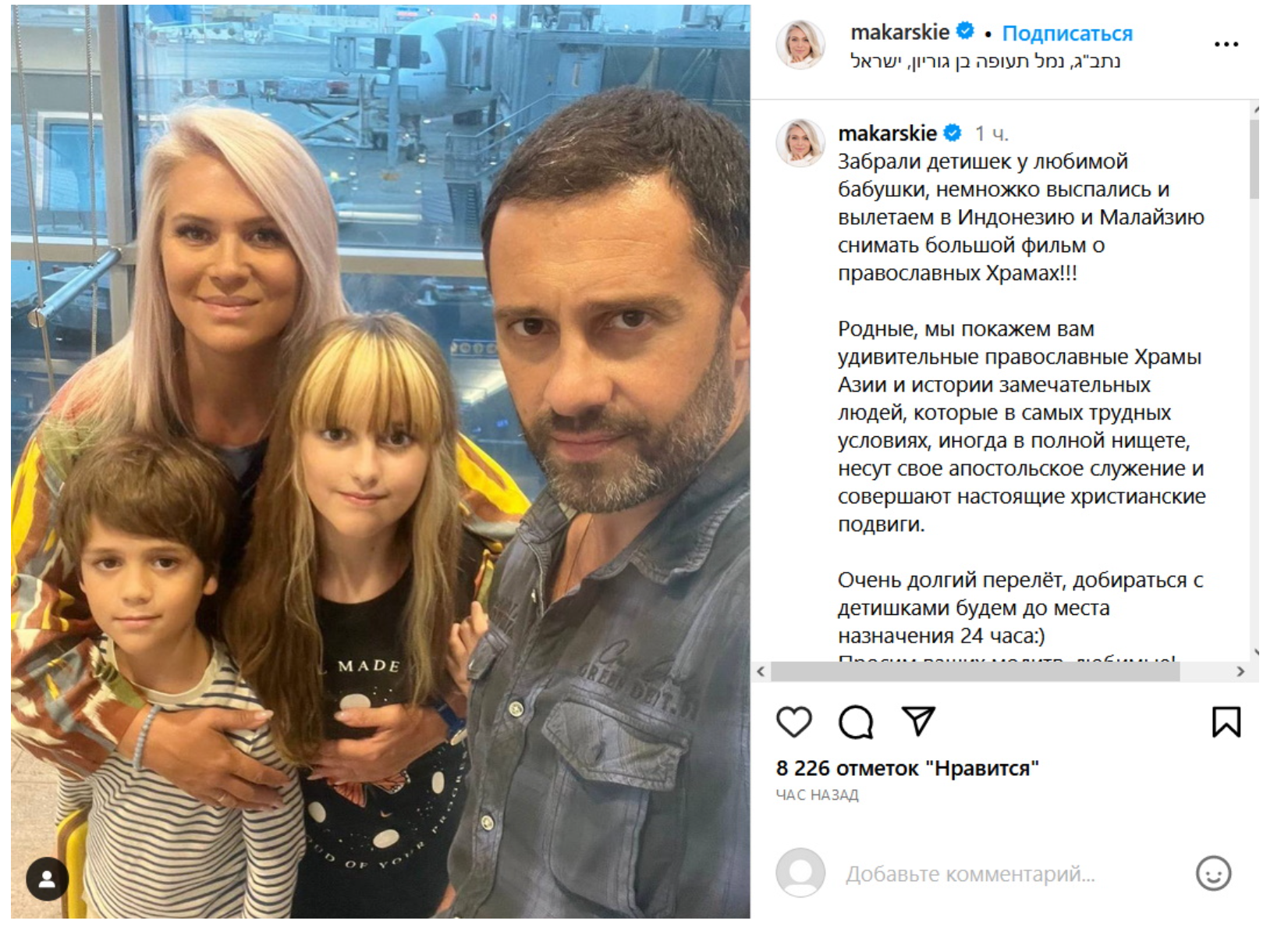Viewport: 1288px width, 942px height.
Task: Open emoji picker smiley icon
Action: click(x=1214, y=873)
